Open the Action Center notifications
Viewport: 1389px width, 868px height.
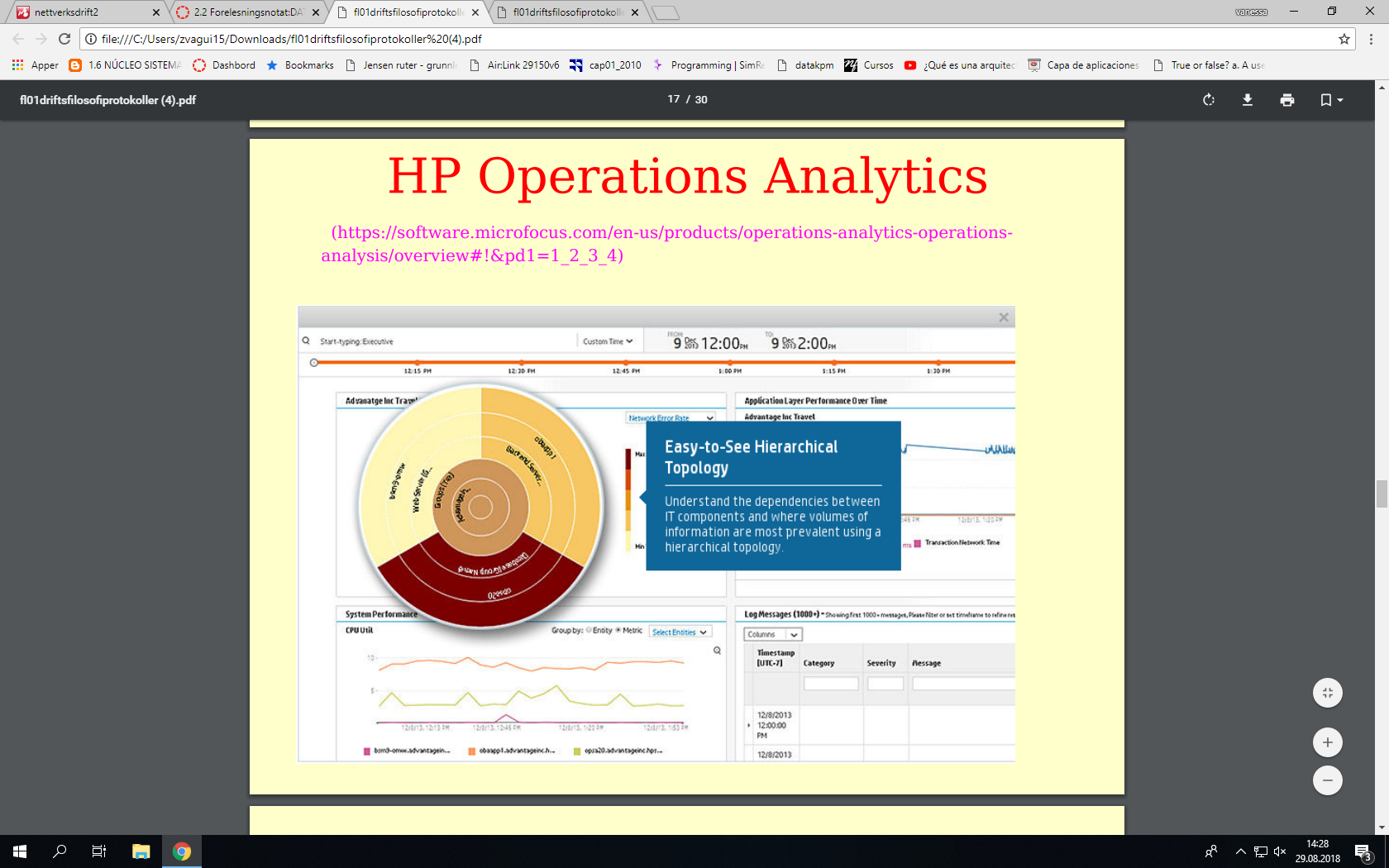point(1363,851)
